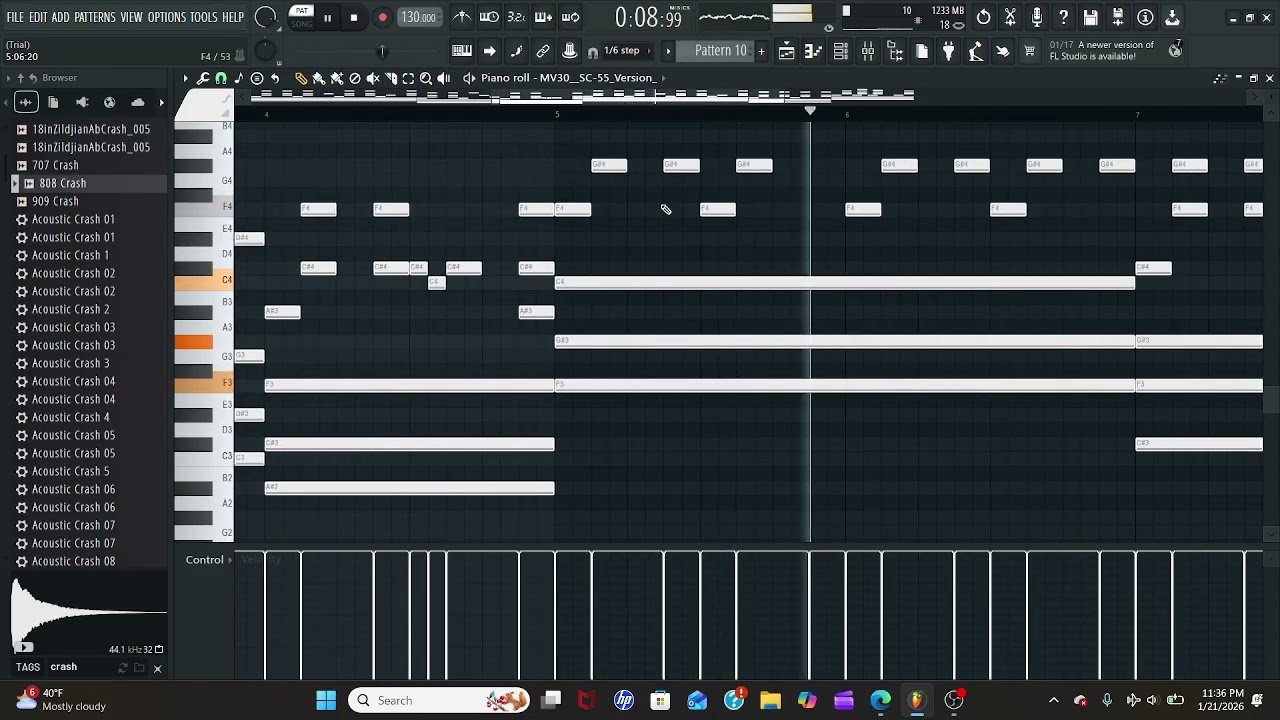Open FL Studio in Windows taskbar

916,700
